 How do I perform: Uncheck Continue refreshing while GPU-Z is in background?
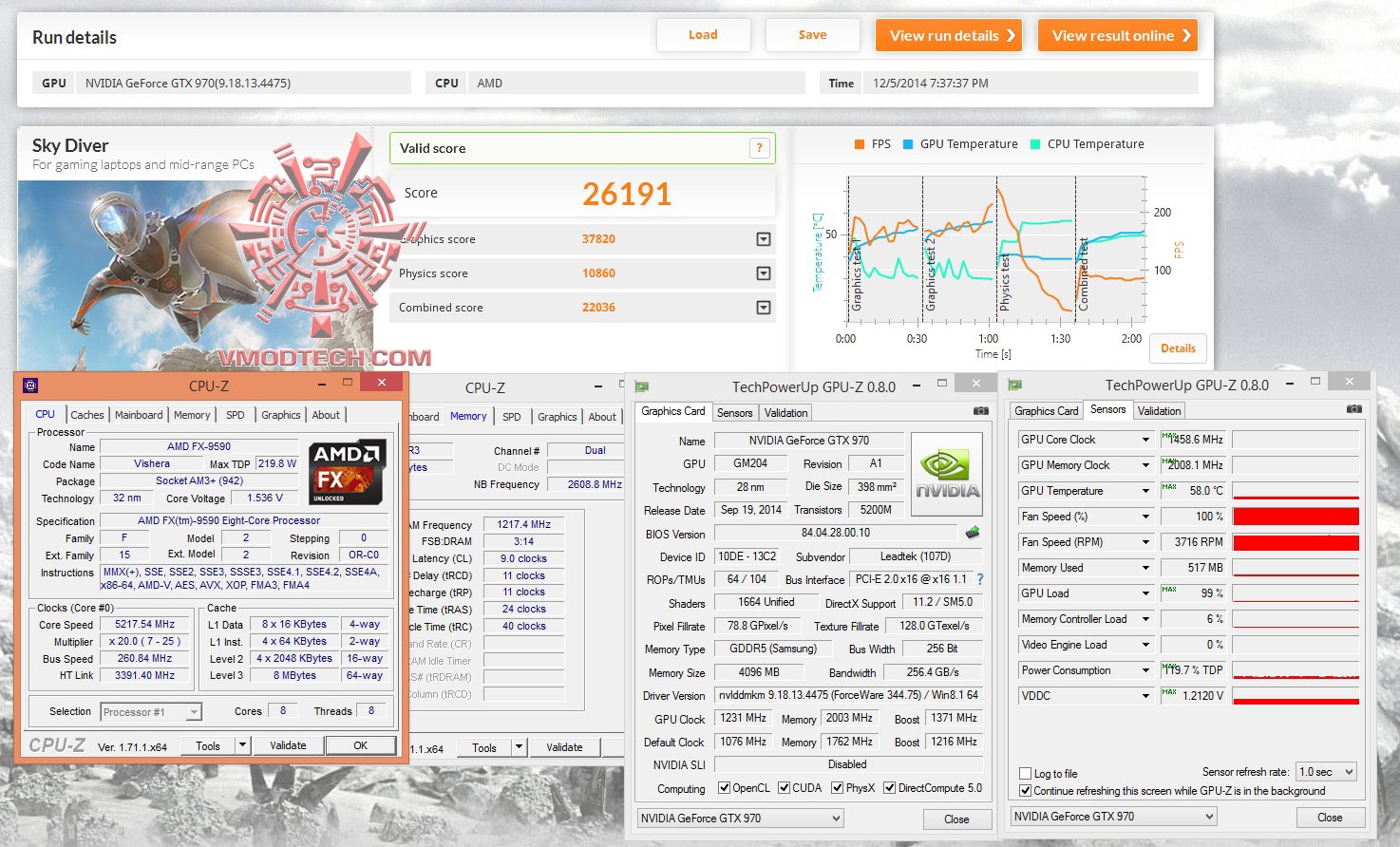coord(1025,790)
